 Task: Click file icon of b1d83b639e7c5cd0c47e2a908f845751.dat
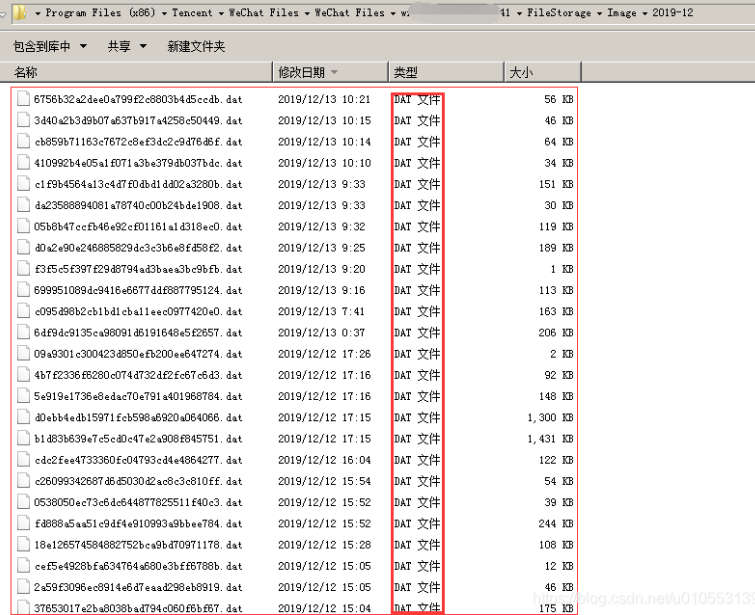pos(23,438)
